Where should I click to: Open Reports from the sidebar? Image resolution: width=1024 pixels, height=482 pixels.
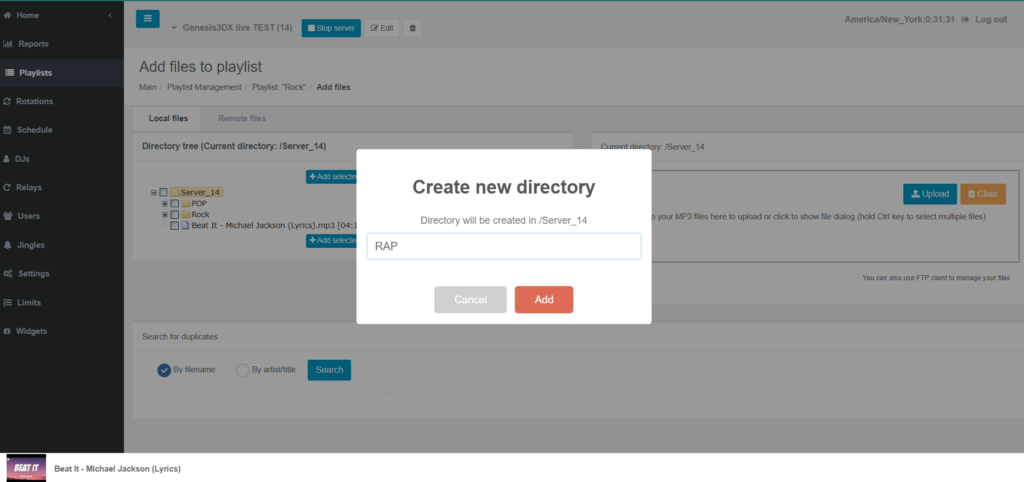click(x=32, y=44)
